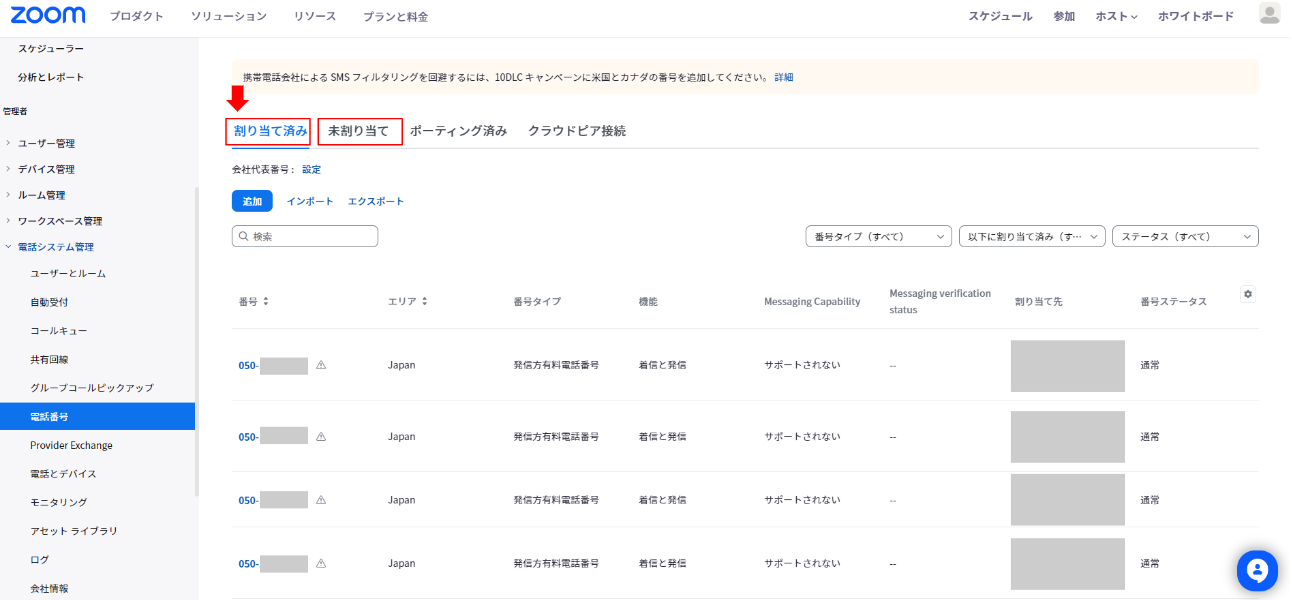Click the Messaging verification status header
Image resolution: width=1292 pixels, height=600 pixels.
click(x=940, y=301)
